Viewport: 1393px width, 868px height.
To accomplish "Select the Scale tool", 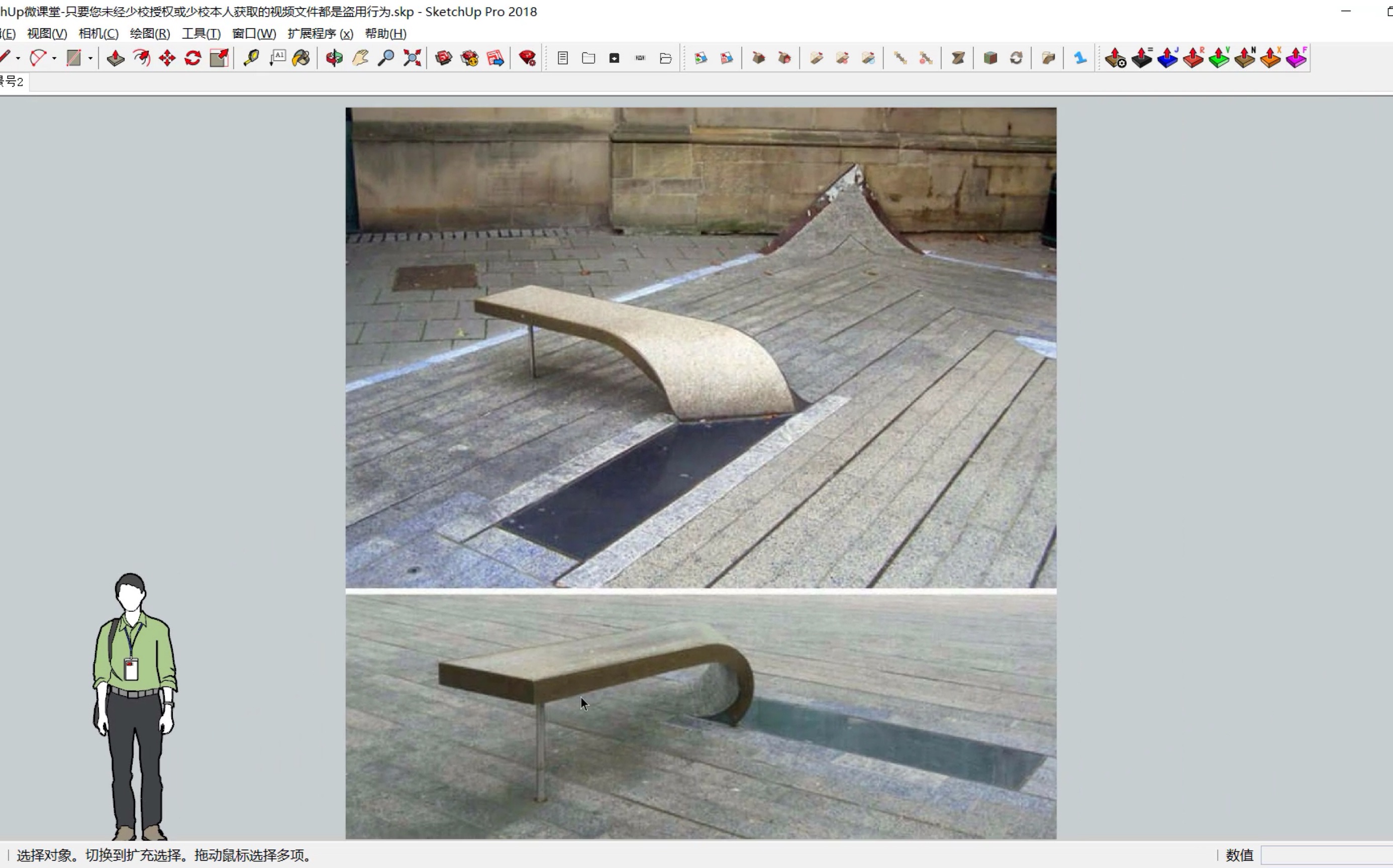I will pyautogui.click(x=219, y=58).
